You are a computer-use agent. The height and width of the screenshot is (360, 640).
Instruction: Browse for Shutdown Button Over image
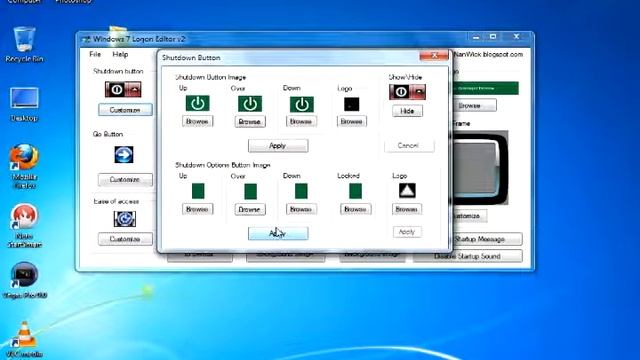(250, 122)
